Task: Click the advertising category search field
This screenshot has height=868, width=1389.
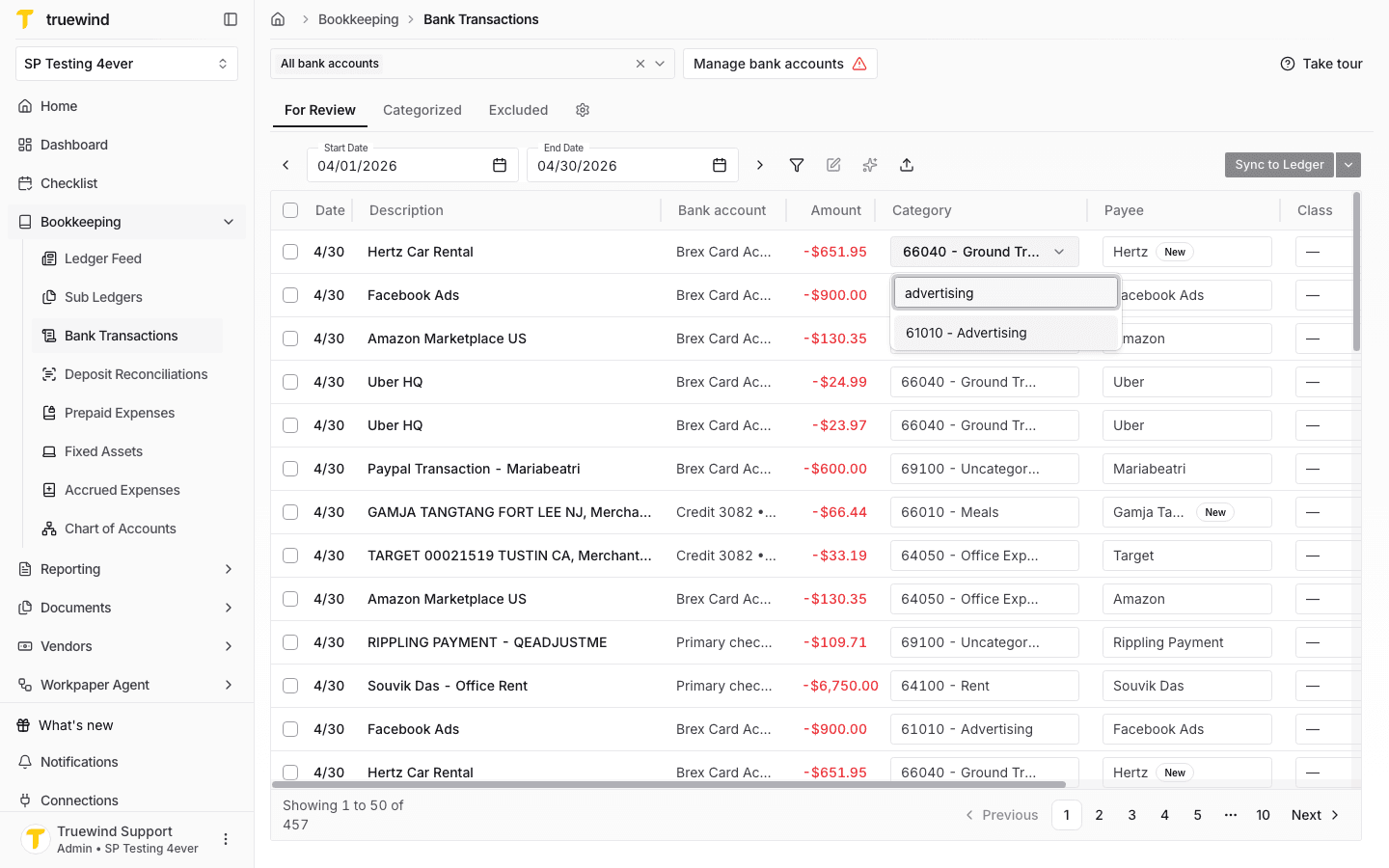Action: click(x=1005, y=293)
